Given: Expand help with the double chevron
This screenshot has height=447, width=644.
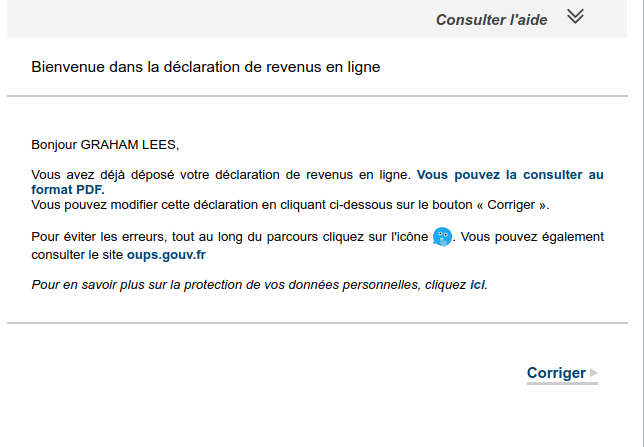Looking at the screenshot, I should [x=574, y=16].
